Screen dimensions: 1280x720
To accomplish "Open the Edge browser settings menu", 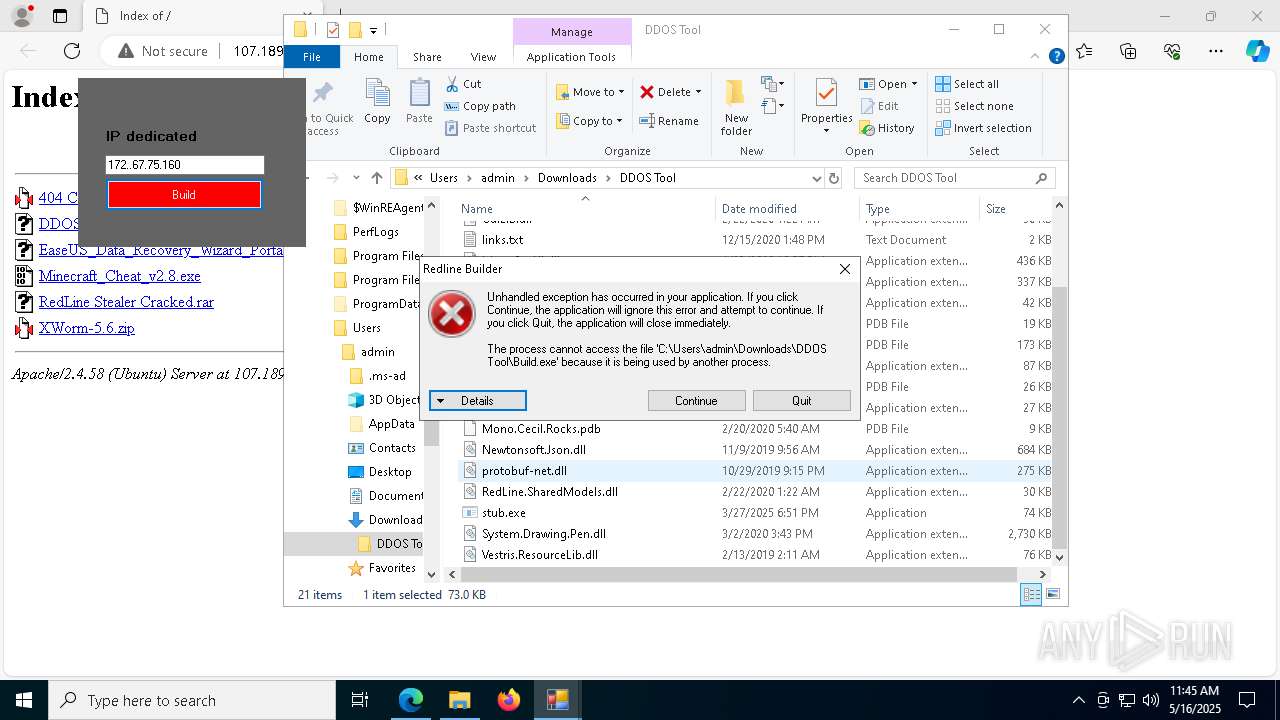I will 1216,51.
